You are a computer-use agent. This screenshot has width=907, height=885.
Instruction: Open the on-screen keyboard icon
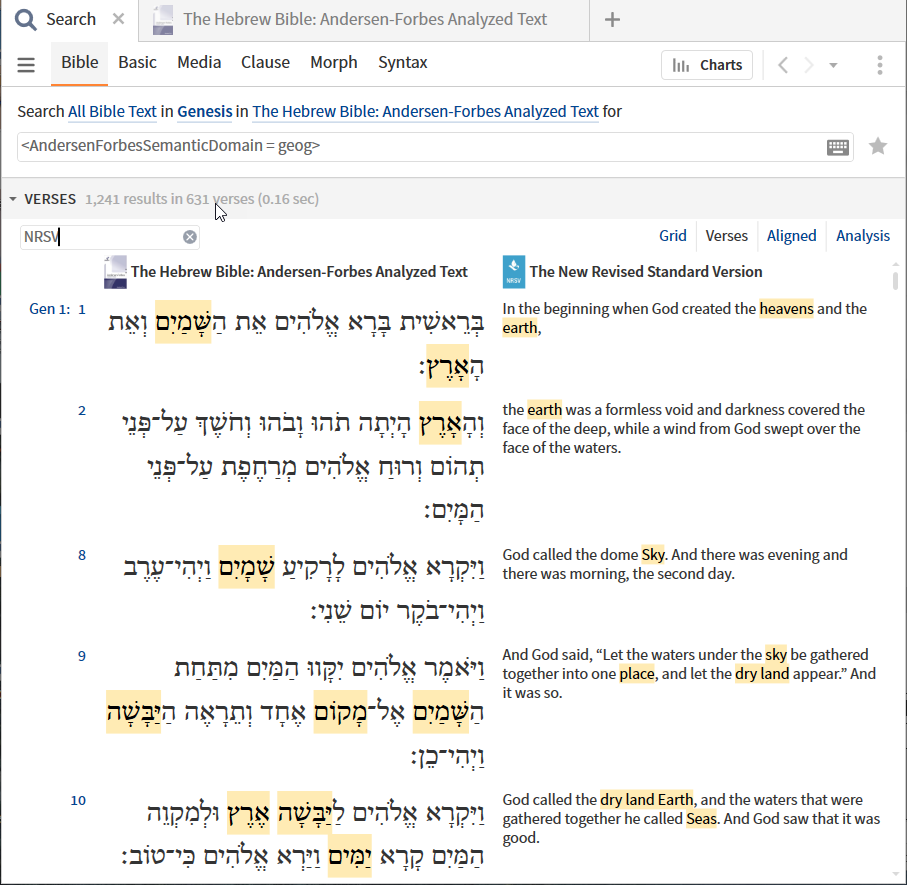(x=838, y=148)
